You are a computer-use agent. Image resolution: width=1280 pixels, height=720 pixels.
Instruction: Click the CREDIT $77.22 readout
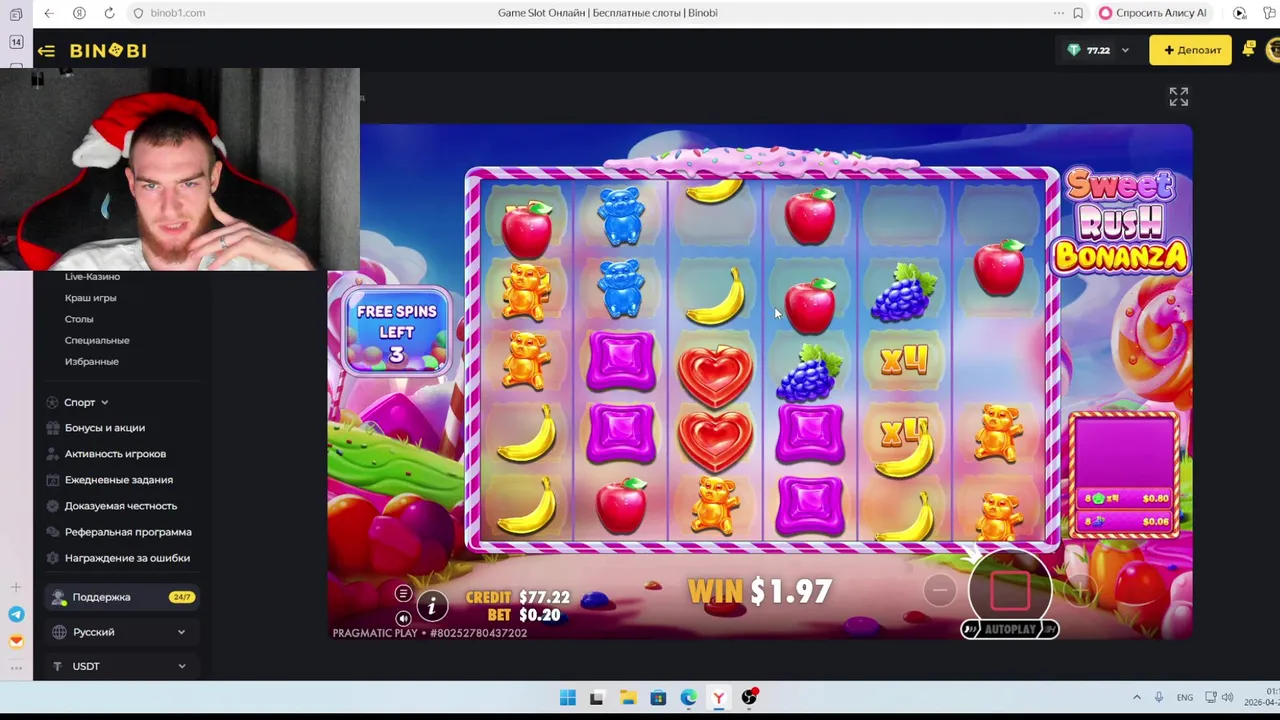point(517,598)
